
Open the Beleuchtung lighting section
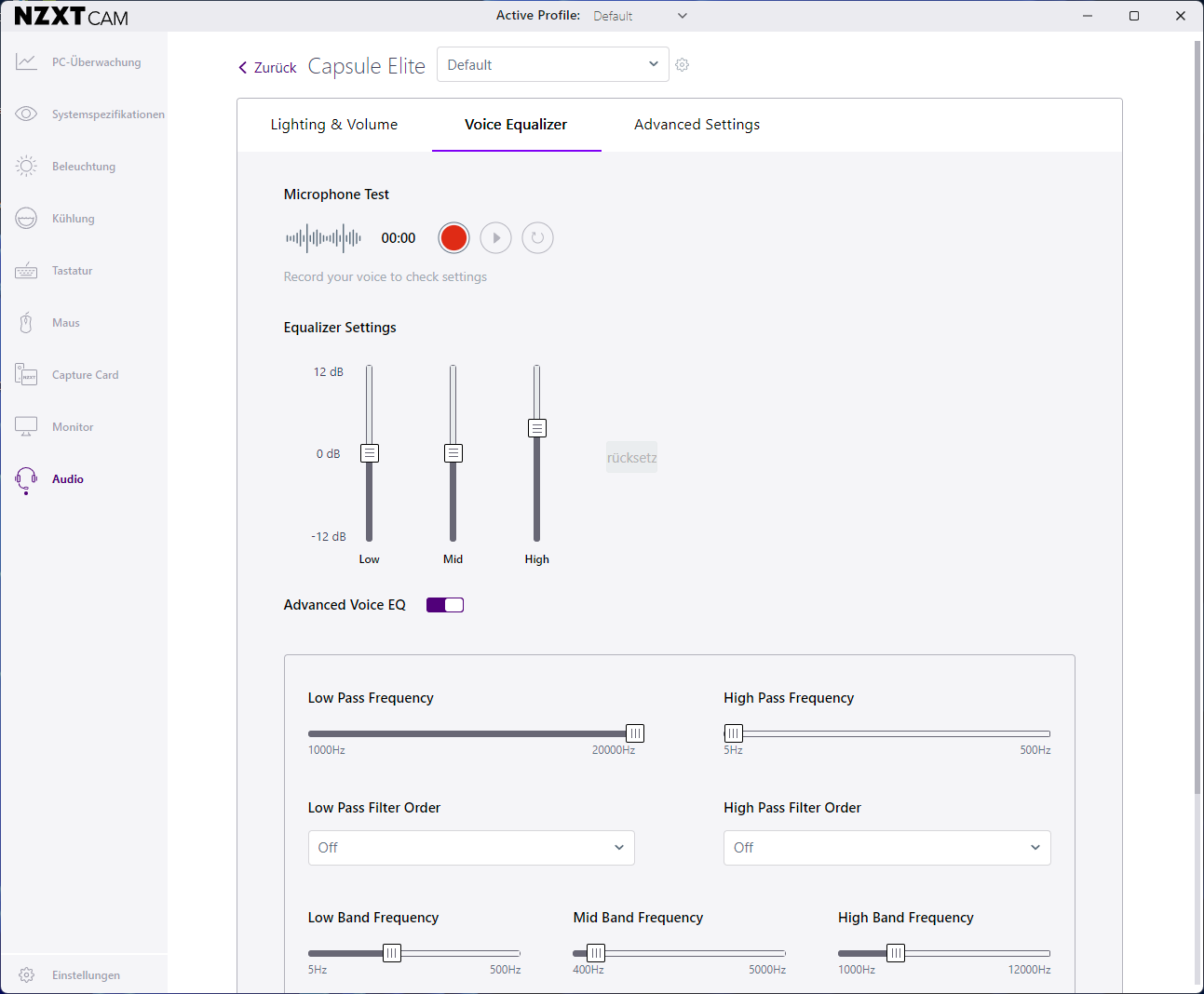[x=83, y=167]
